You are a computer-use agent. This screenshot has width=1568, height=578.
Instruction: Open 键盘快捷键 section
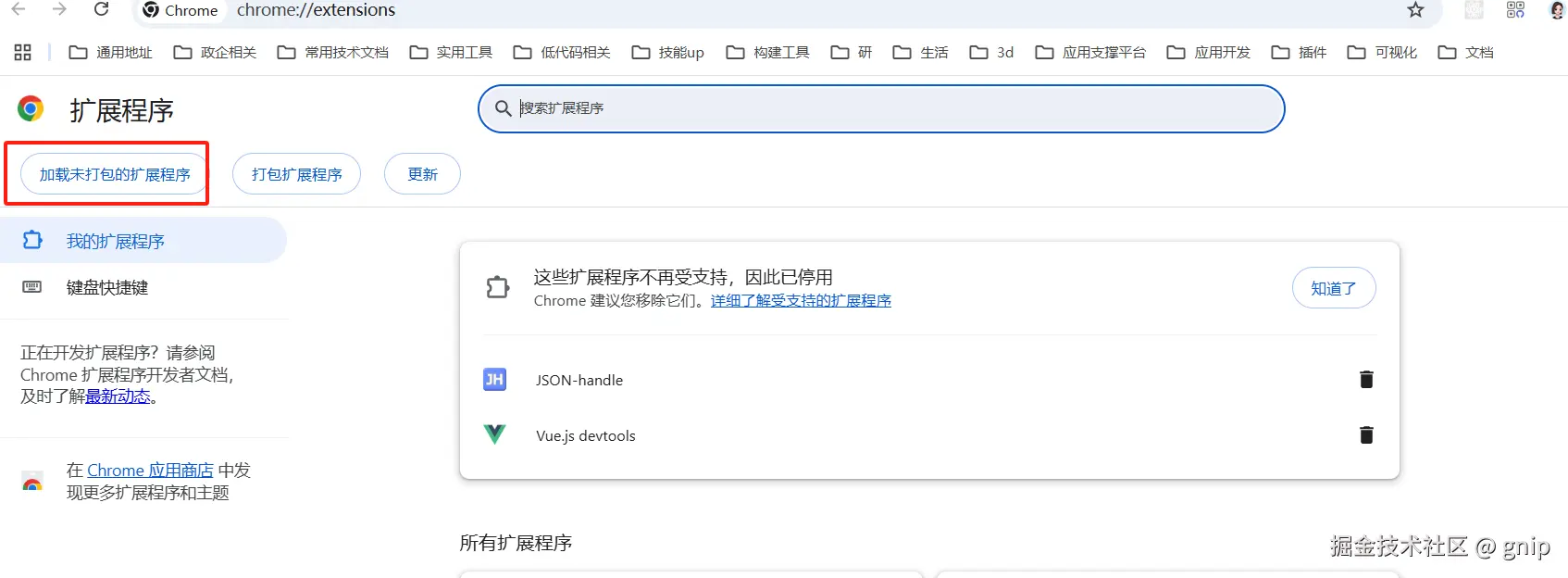143,287
